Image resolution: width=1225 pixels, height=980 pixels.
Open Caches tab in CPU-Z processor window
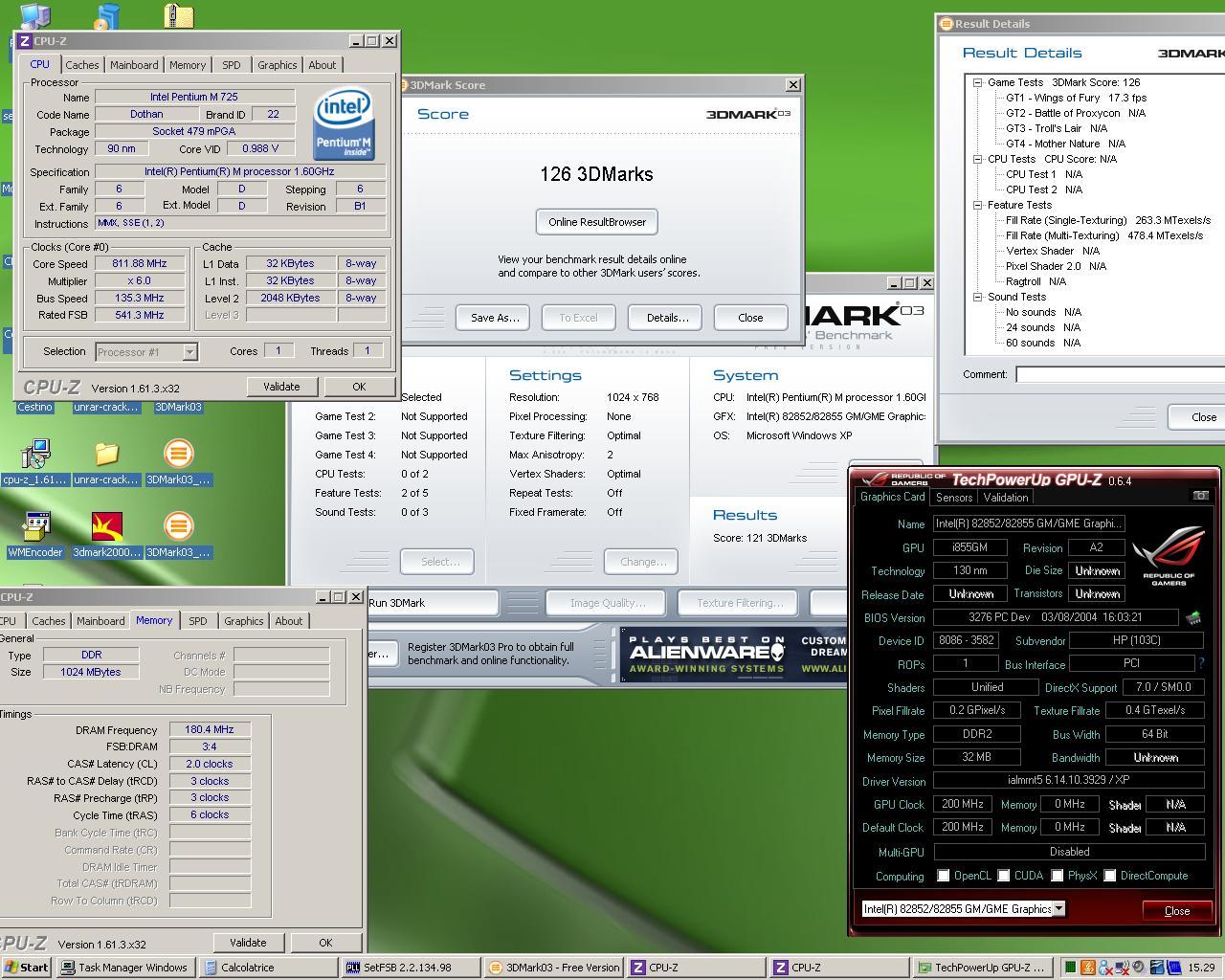click(81, 65)
